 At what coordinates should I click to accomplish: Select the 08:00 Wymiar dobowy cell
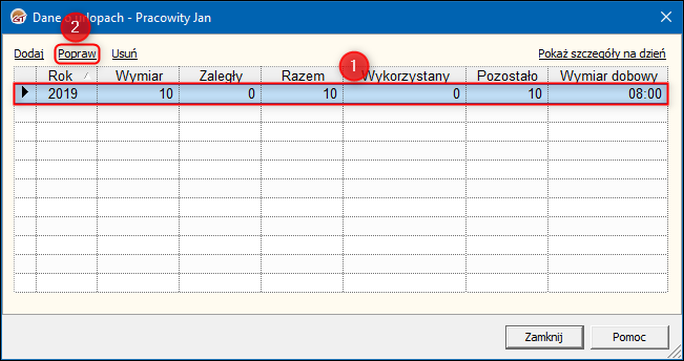pos(608,93)
